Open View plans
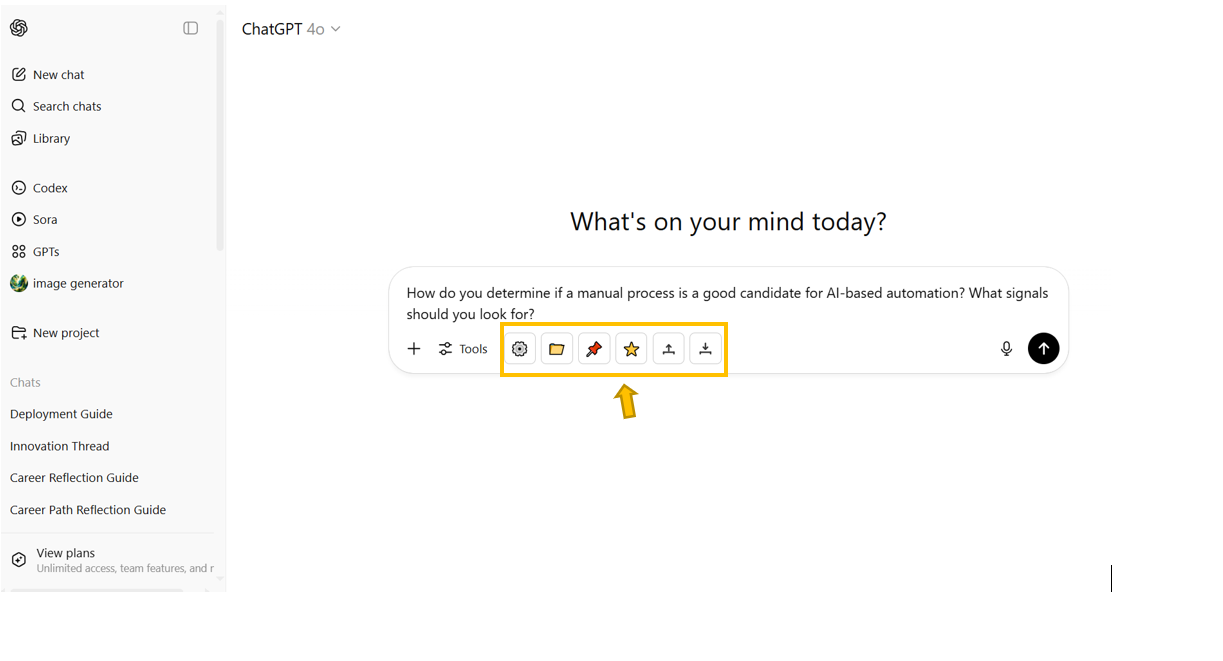Screen dimensions: 1223x661 pos(65,552)
